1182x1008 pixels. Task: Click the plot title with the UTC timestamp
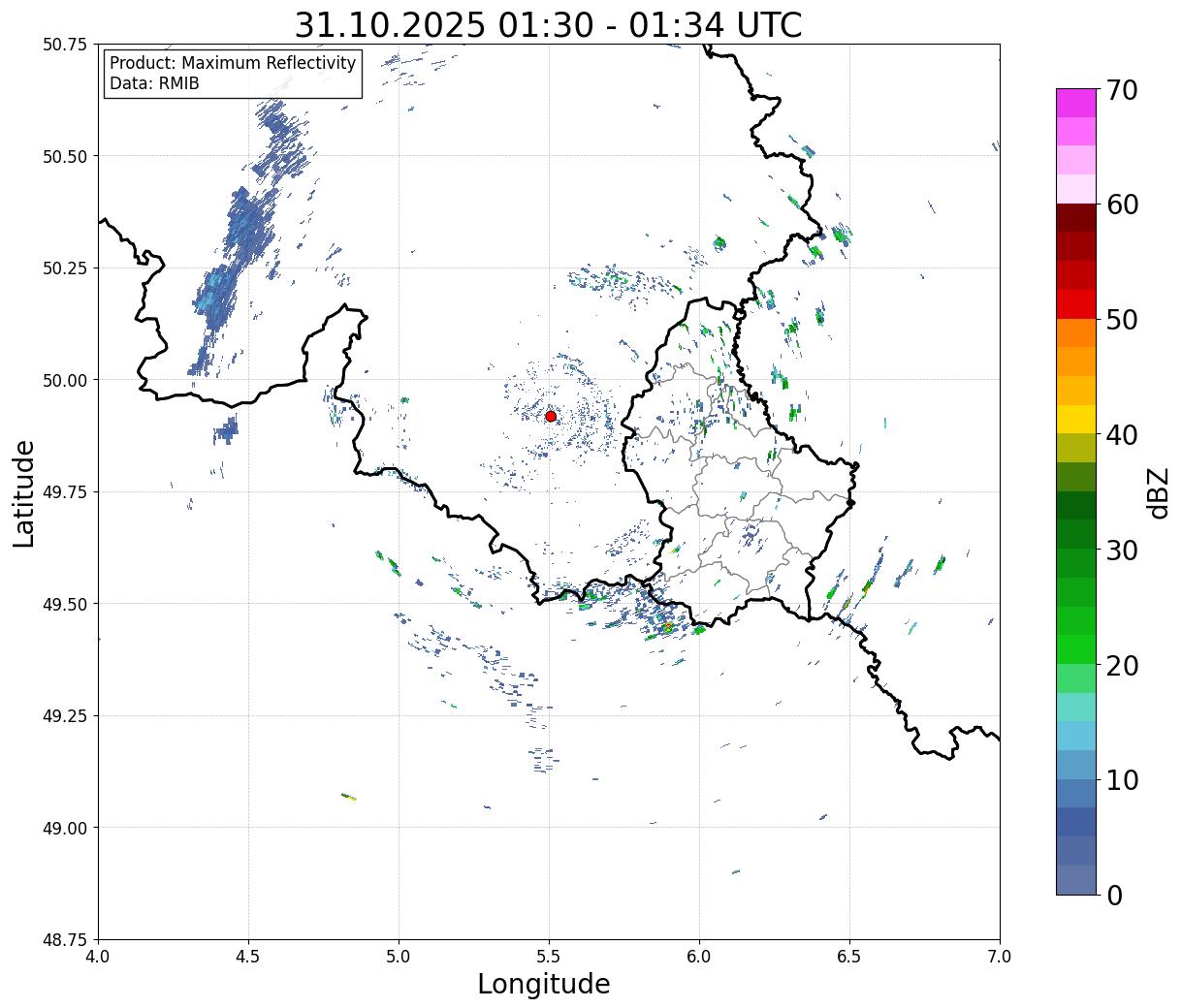[x=548, y=25]
